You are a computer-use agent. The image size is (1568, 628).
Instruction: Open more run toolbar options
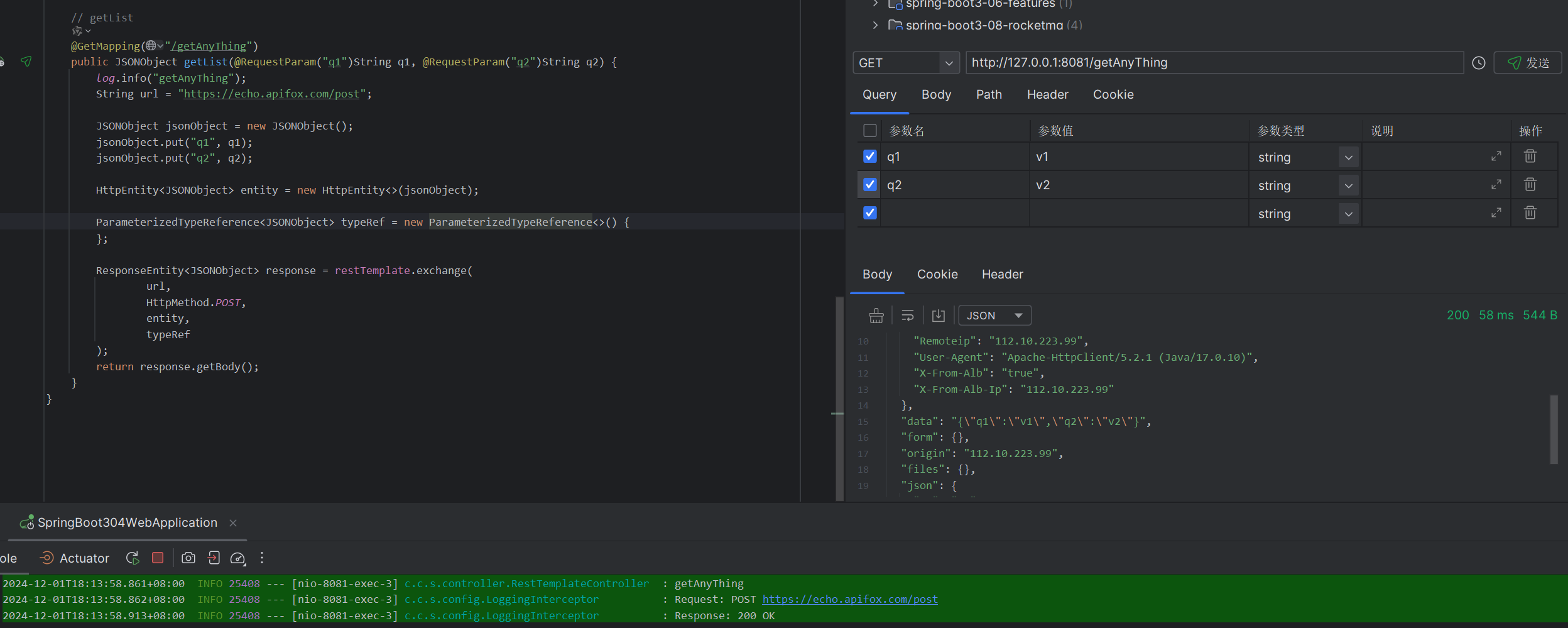(262, 558)
